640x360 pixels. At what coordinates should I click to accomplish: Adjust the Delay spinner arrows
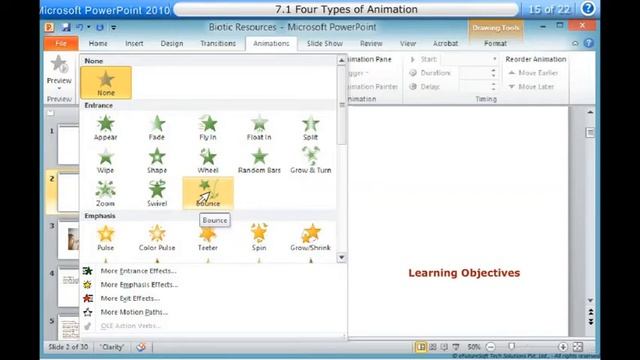(493, 87)
